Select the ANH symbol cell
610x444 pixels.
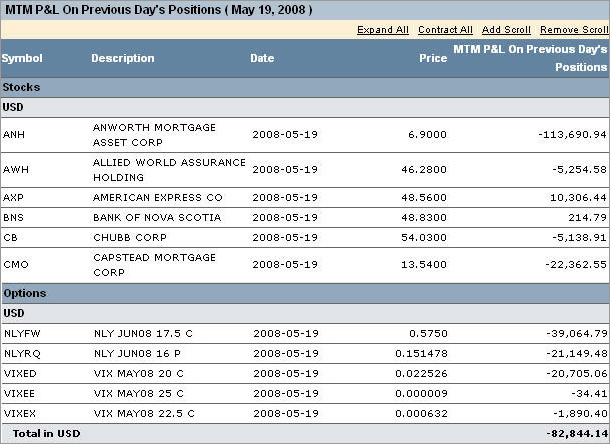[x=14, y=135]
